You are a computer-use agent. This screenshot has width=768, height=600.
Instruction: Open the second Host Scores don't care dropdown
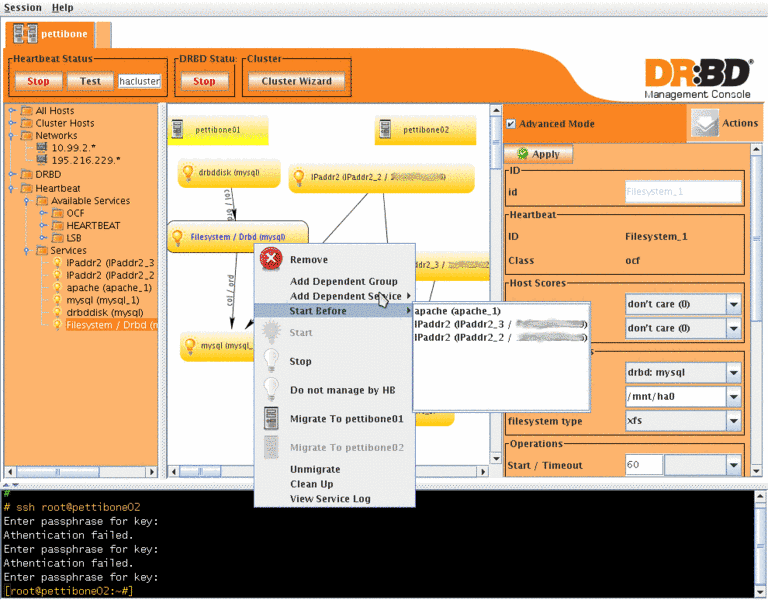point(733,328)
